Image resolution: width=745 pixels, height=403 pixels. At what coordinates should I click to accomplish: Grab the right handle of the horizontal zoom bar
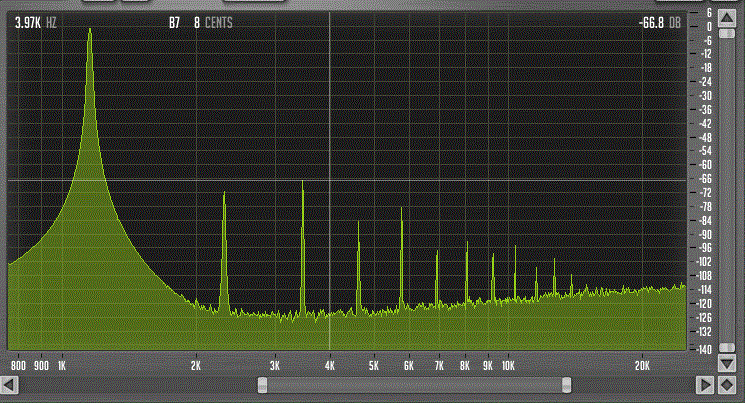pyautogui.click(x=566, y=385)
